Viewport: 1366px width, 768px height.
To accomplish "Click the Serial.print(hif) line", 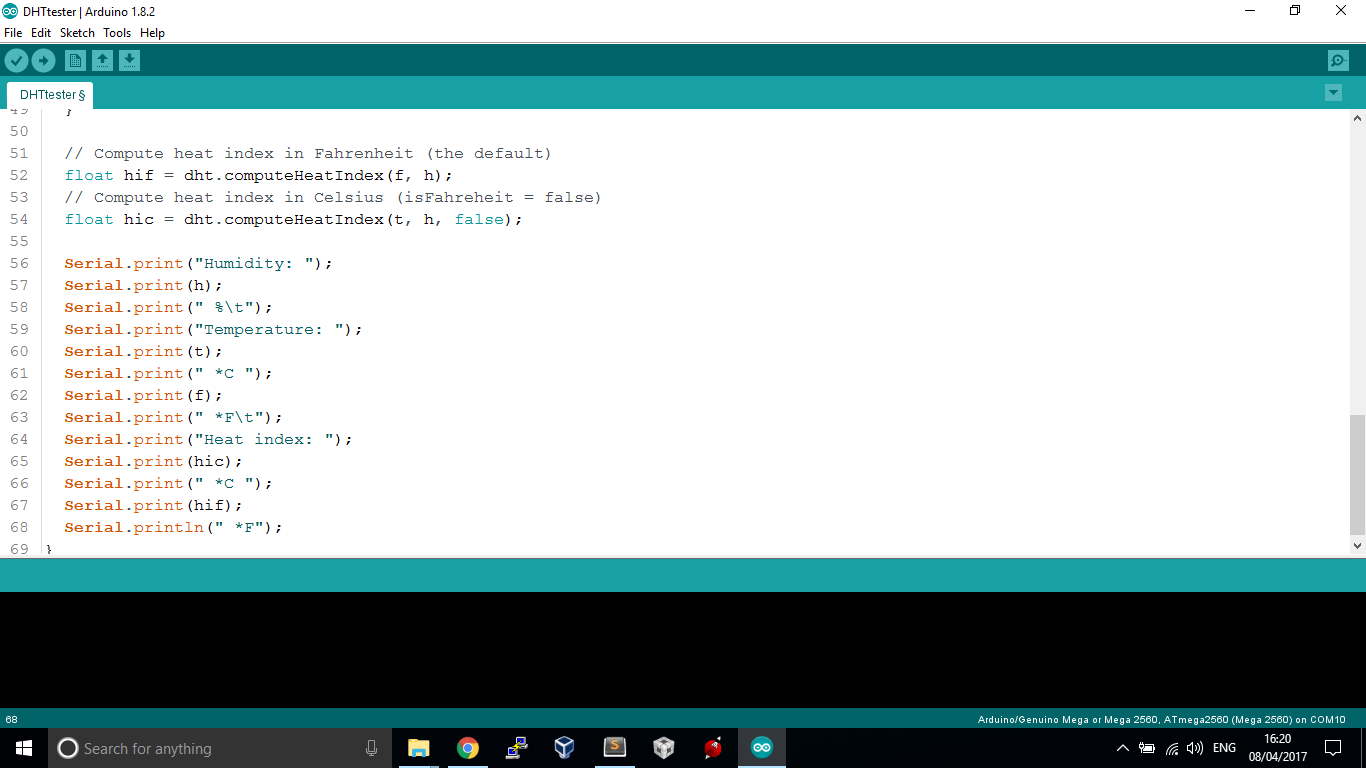I will 154,505.
